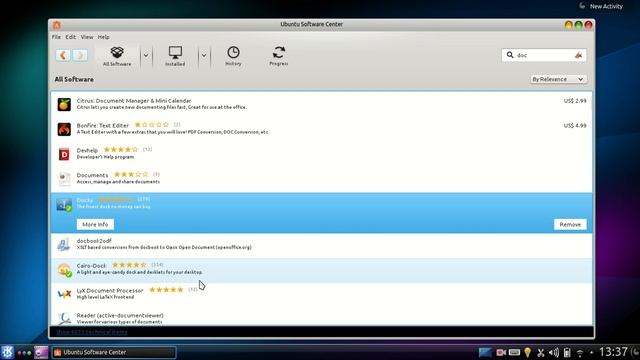Click More Info for Docky
Screen dimensions: 640x360
pos(95,224)
